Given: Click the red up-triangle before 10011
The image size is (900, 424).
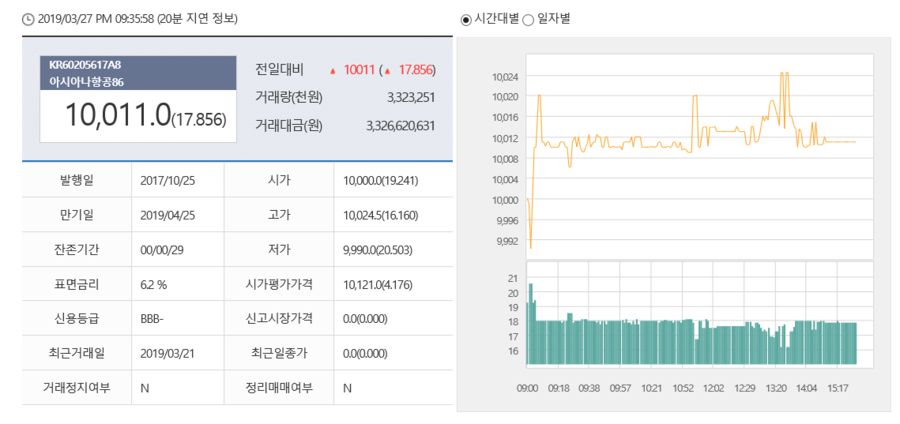Looking at the screenshot, I should 332,71.
